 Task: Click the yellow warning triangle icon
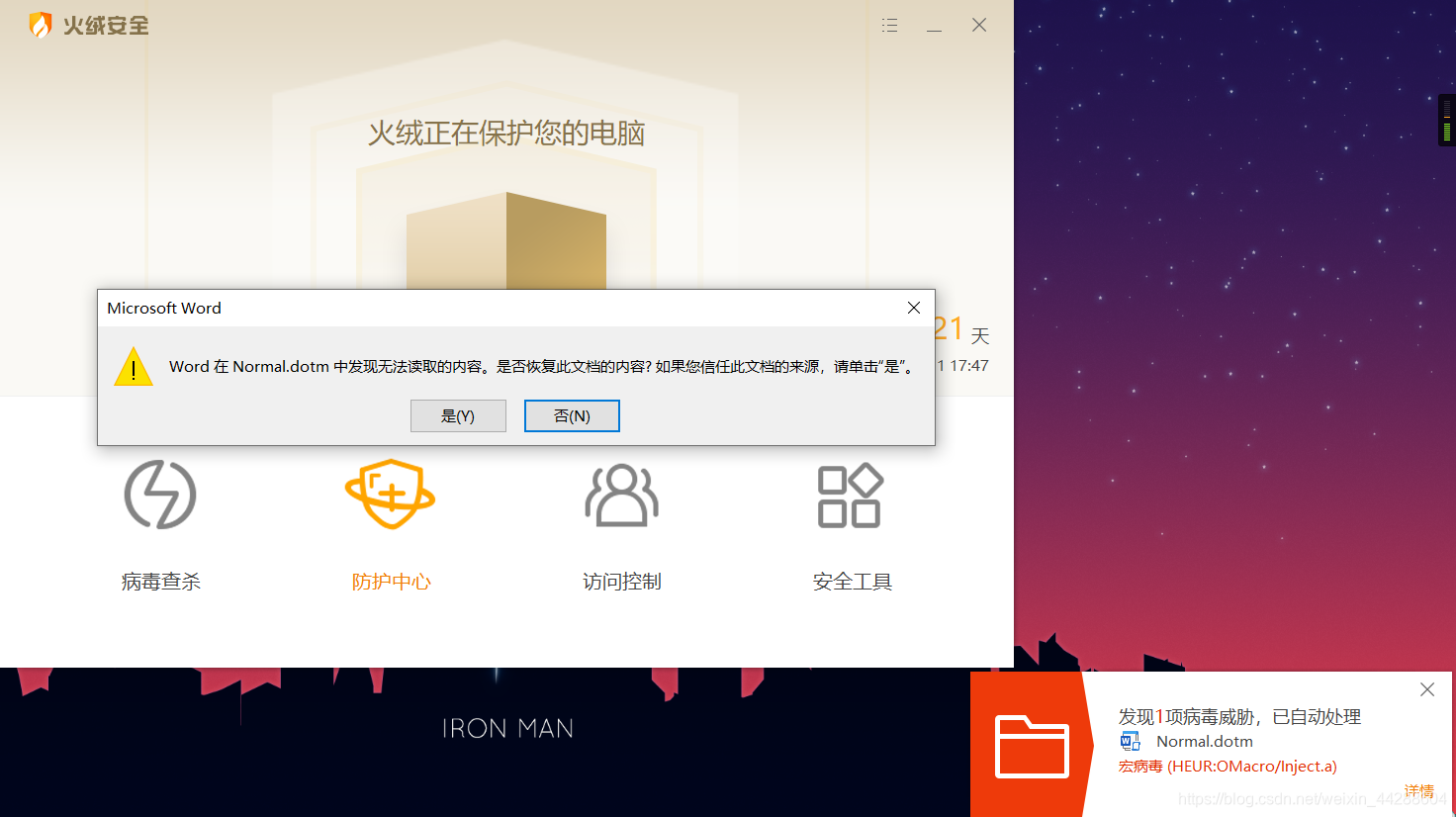134,366
